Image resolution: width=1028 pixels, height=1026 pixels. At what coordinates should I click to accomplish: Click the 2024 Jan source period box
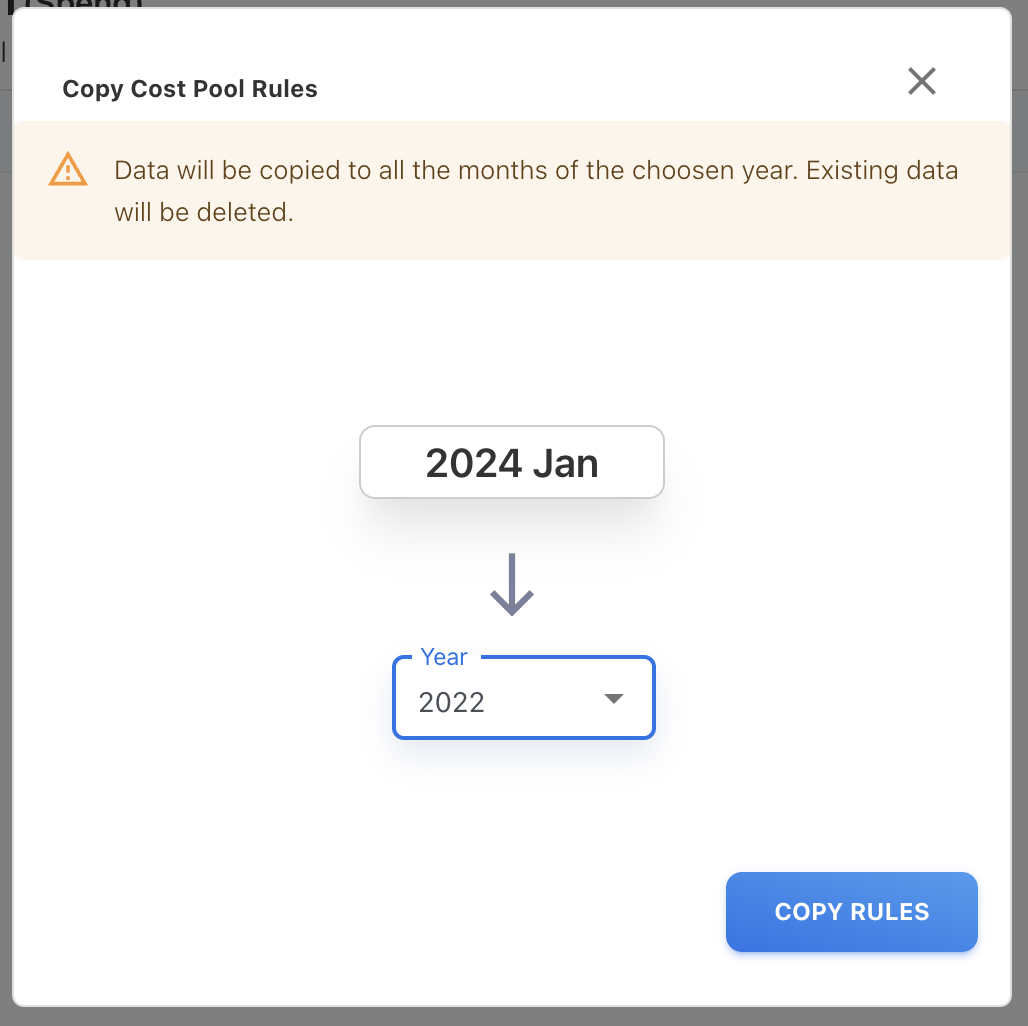click(x=512, y=462)
